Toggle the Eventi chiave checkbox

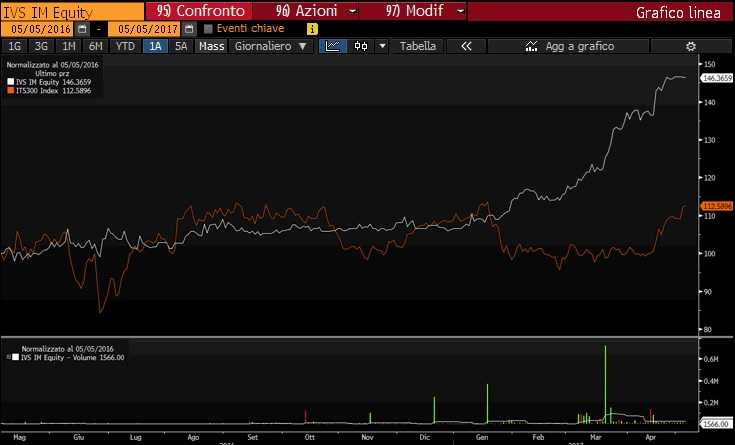209,29
